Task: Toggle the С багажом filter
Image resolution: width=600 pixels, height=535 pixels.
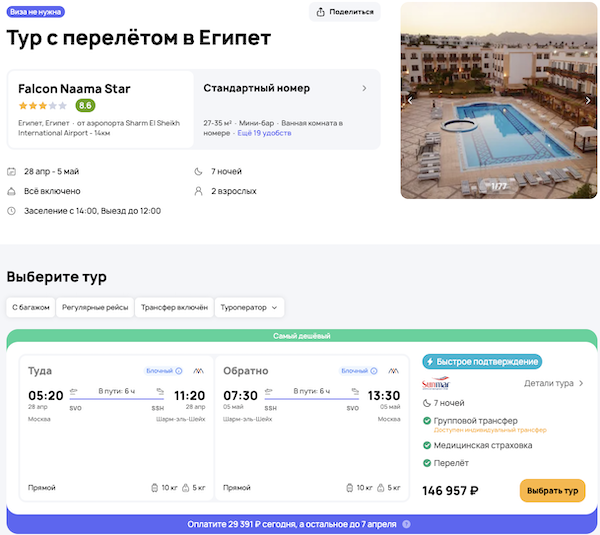Action: (x=30, y=308)
